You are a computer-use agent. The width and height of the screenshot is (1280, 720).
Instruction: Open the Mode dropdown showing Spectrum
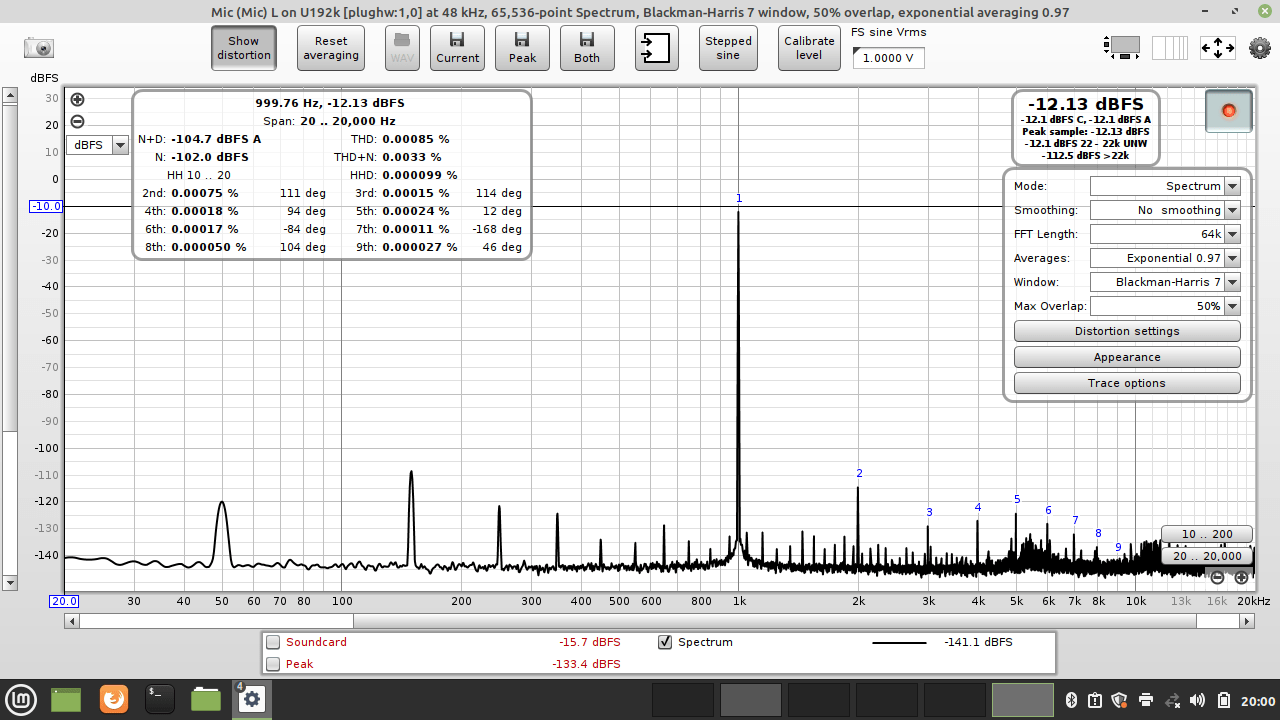point(1165,186)
